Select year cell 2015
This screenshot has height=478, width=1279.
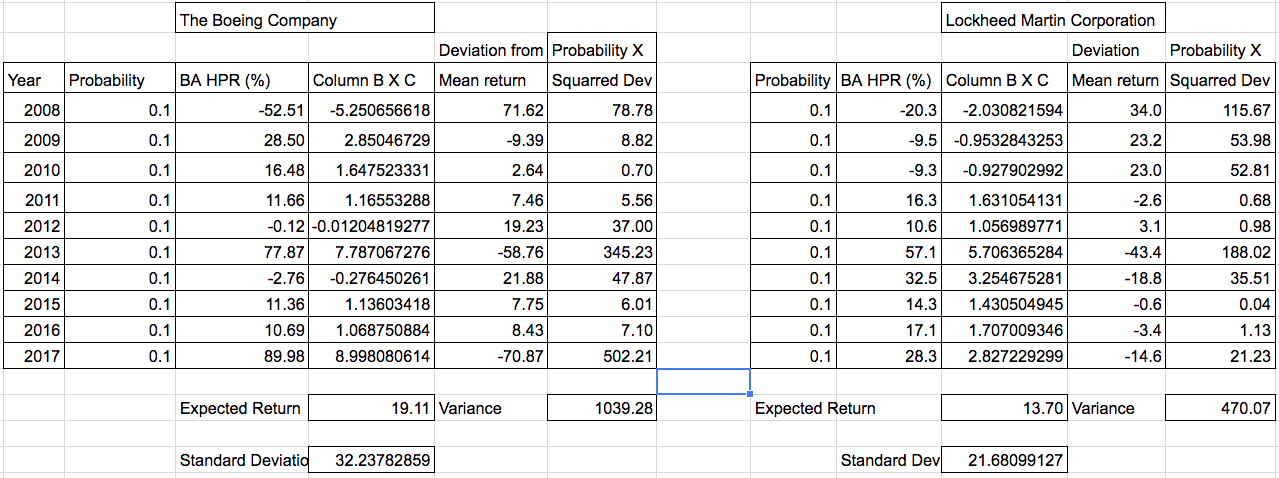point(33,303)
